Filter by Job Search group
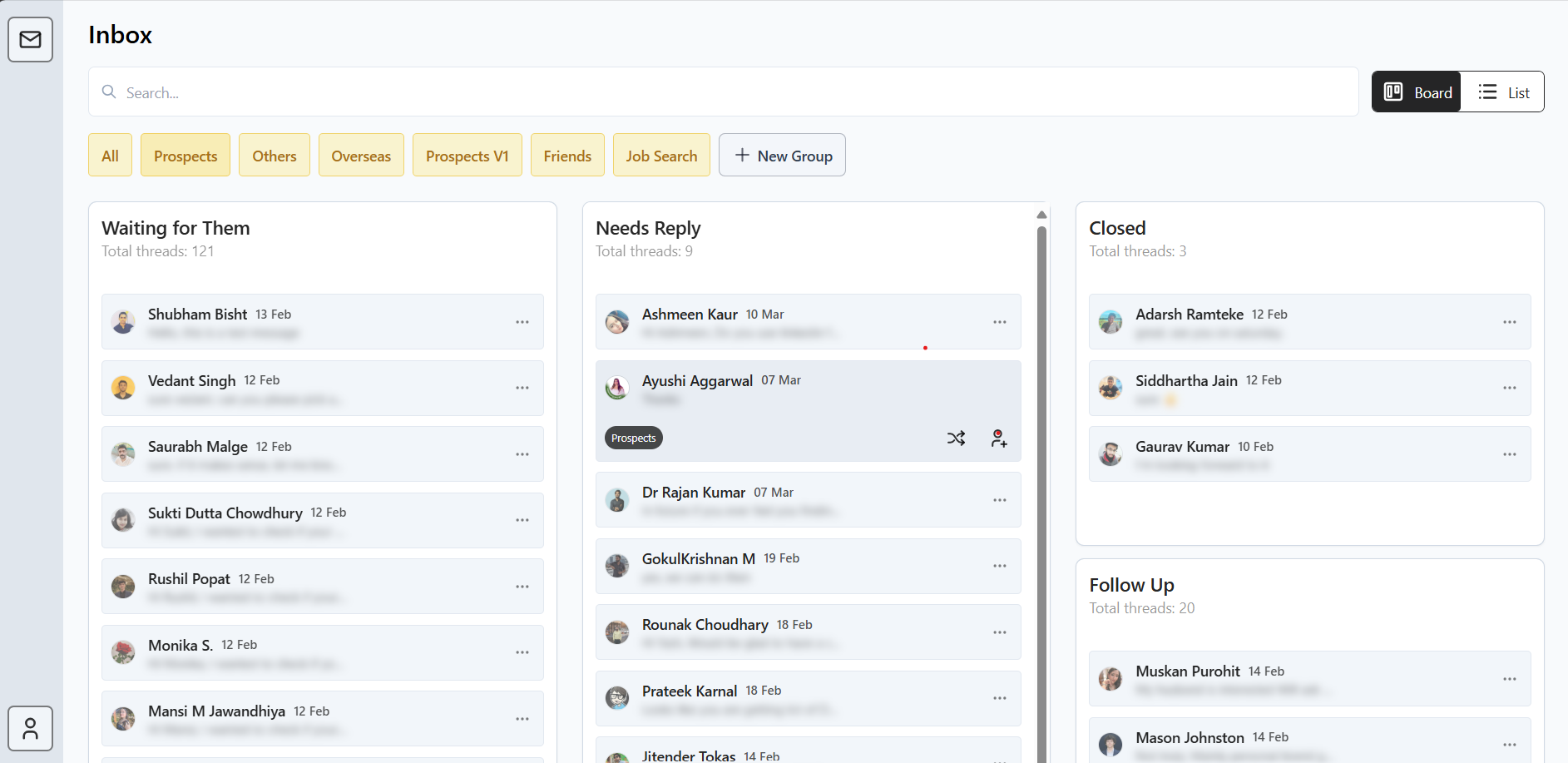Screen dimensions: 1568x763 tap(661, 156)
